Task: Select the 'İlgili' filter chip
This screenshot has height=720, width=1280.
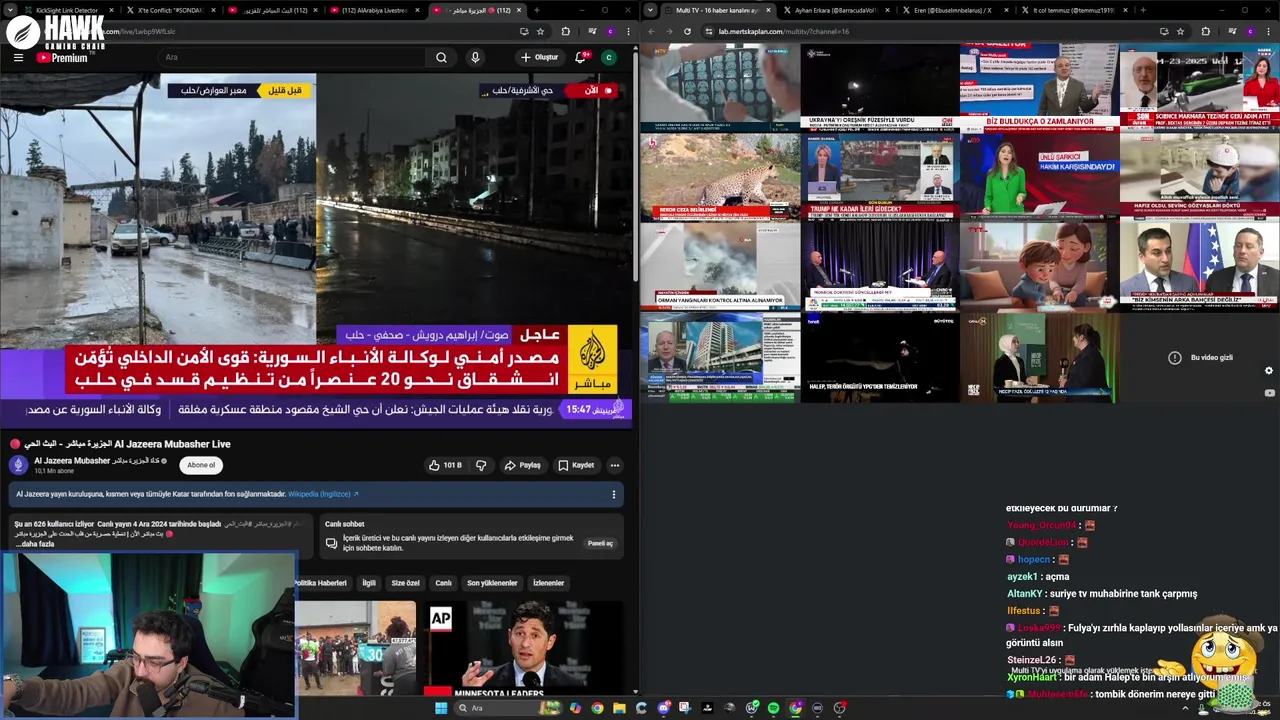Action: point(369,583)
